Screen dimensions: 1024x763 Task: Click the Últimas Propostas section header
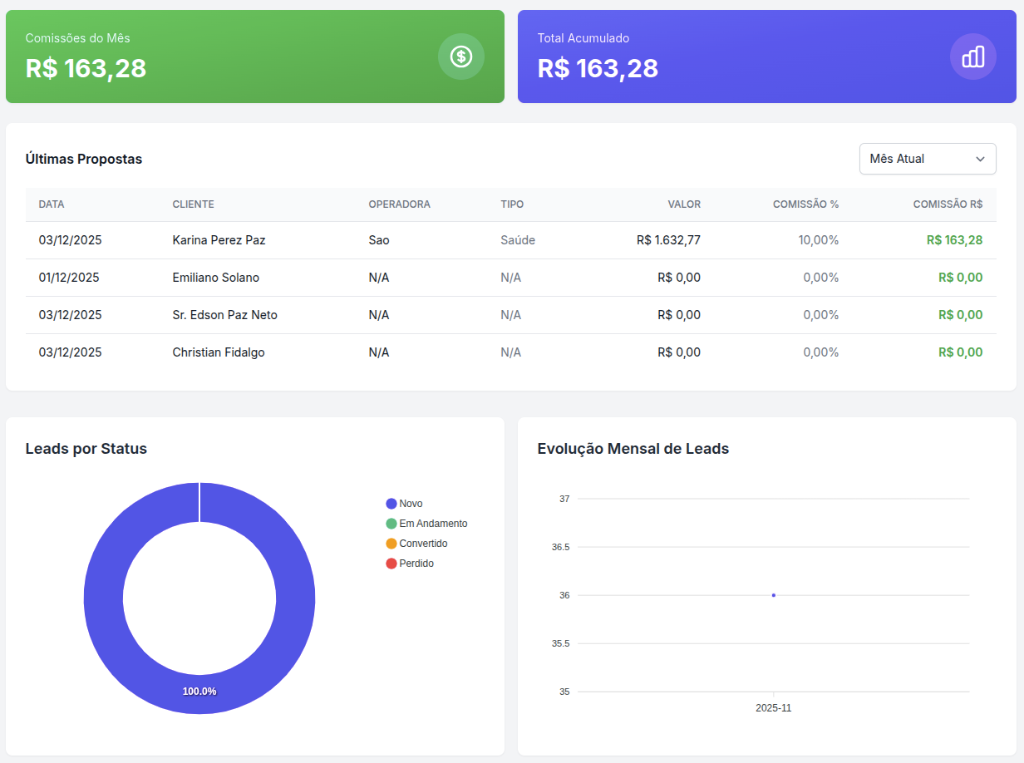tap(84, 158)
